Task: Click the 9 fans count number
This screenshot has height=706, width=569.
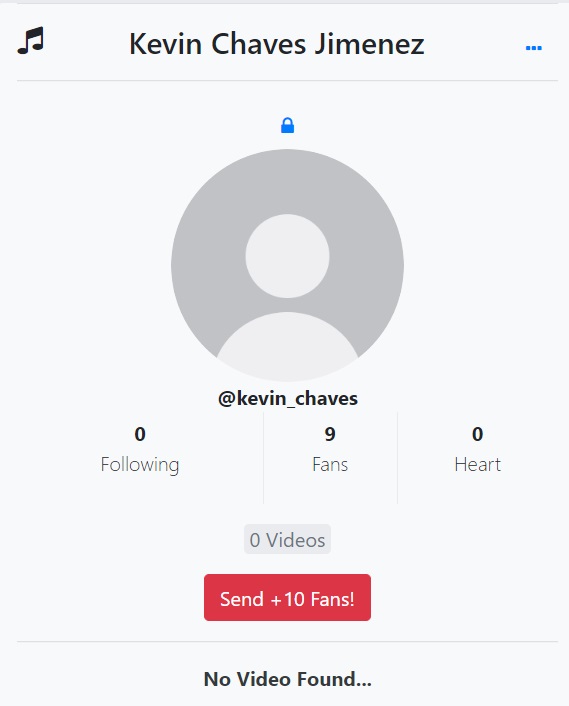Action: tap(330, 434)
